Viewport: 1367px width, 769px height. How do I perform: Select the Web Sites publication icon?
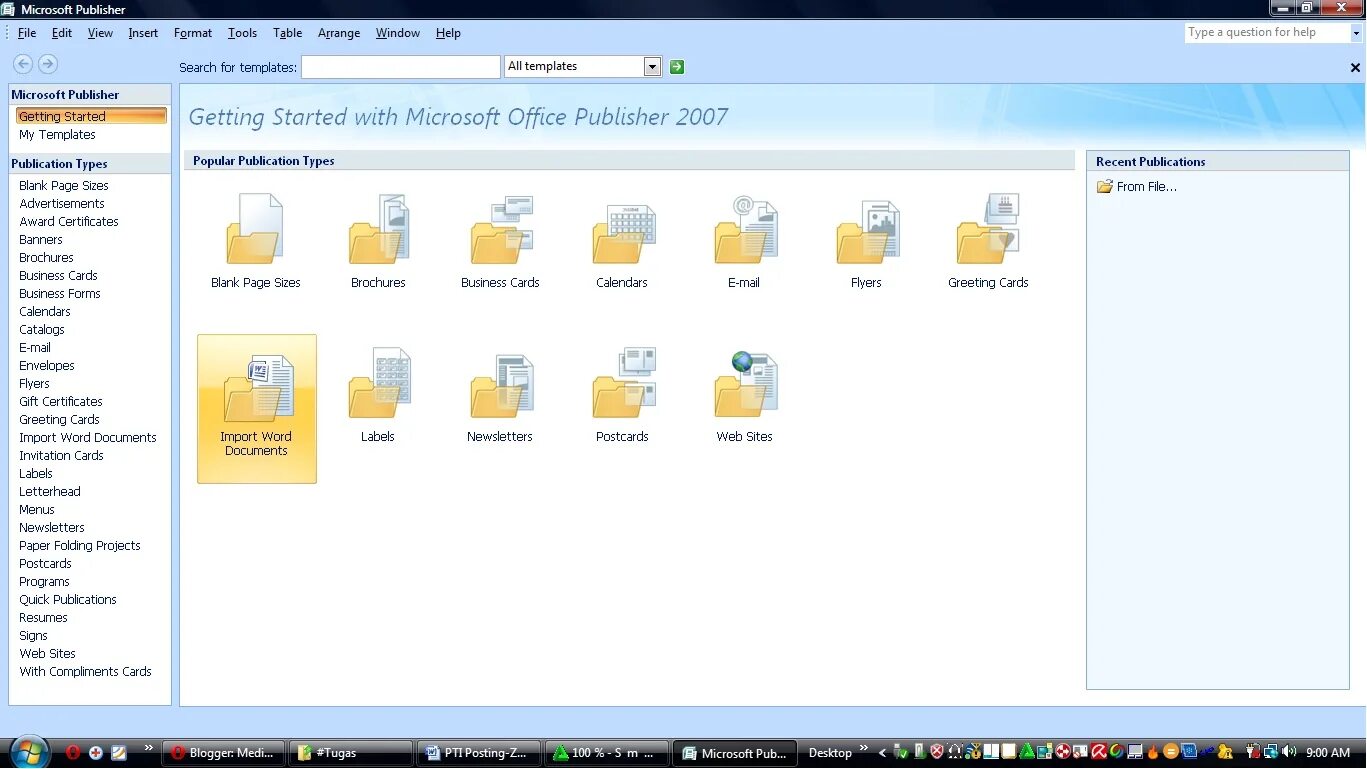[x=744, y=390]
